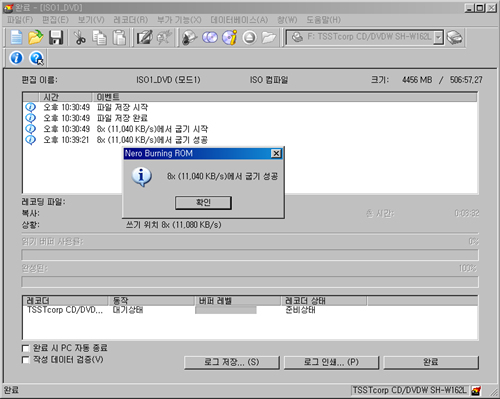Open the 파일(F) menu
Image resolution: width=500 pixels, height=399 pixels.
coord(20,20)
